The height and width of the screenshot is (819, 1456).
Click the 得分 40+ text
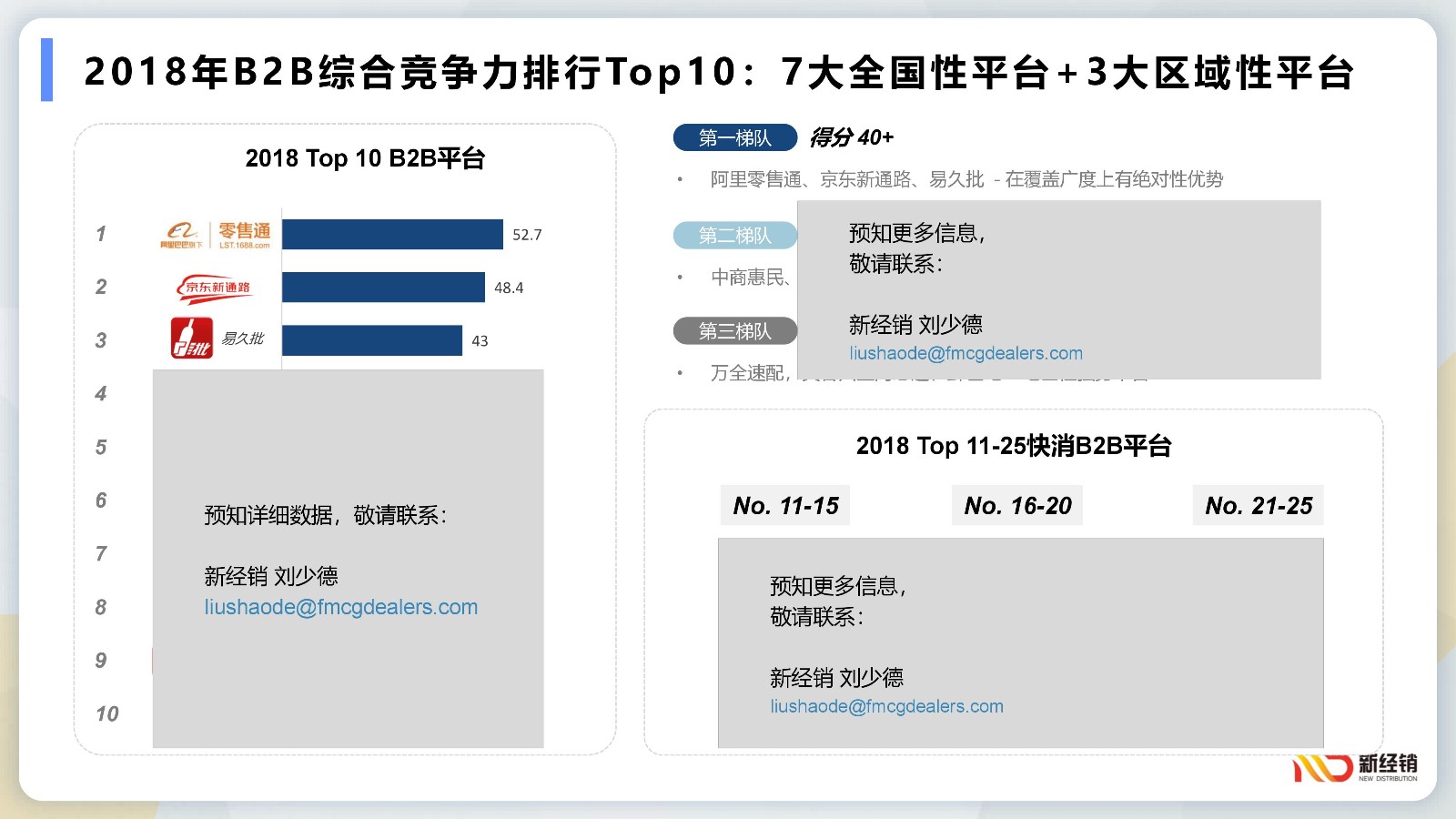(x=852, y=137)
